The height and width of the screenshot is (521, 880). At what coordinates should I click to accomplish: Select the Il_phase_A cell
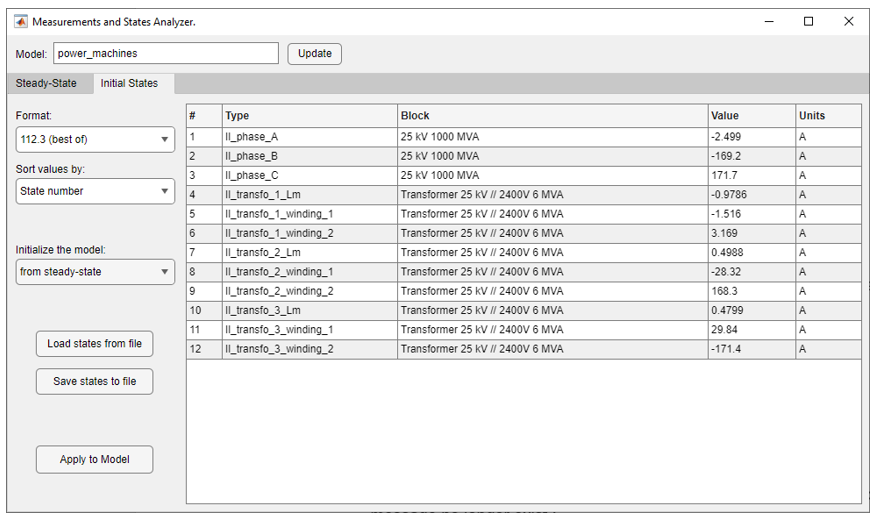pos(310,137)
